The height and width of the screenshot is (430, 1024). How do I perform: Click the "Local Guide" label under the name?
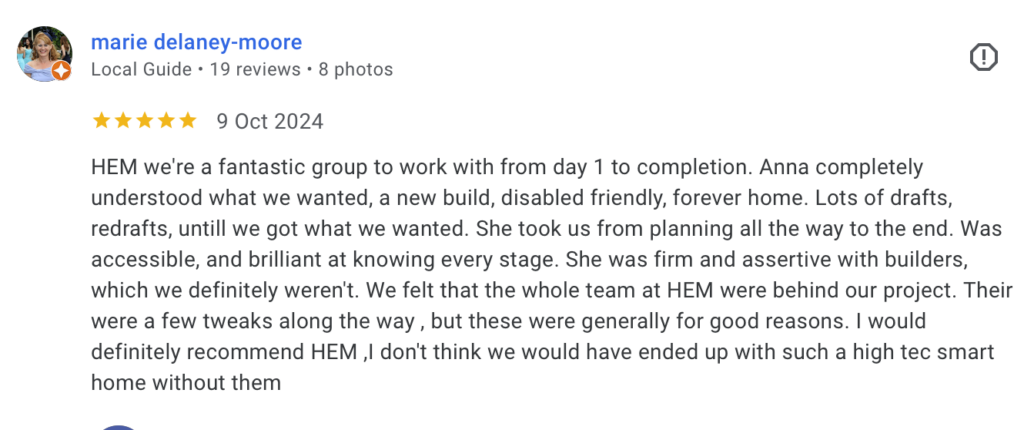[x=141, y=69]
